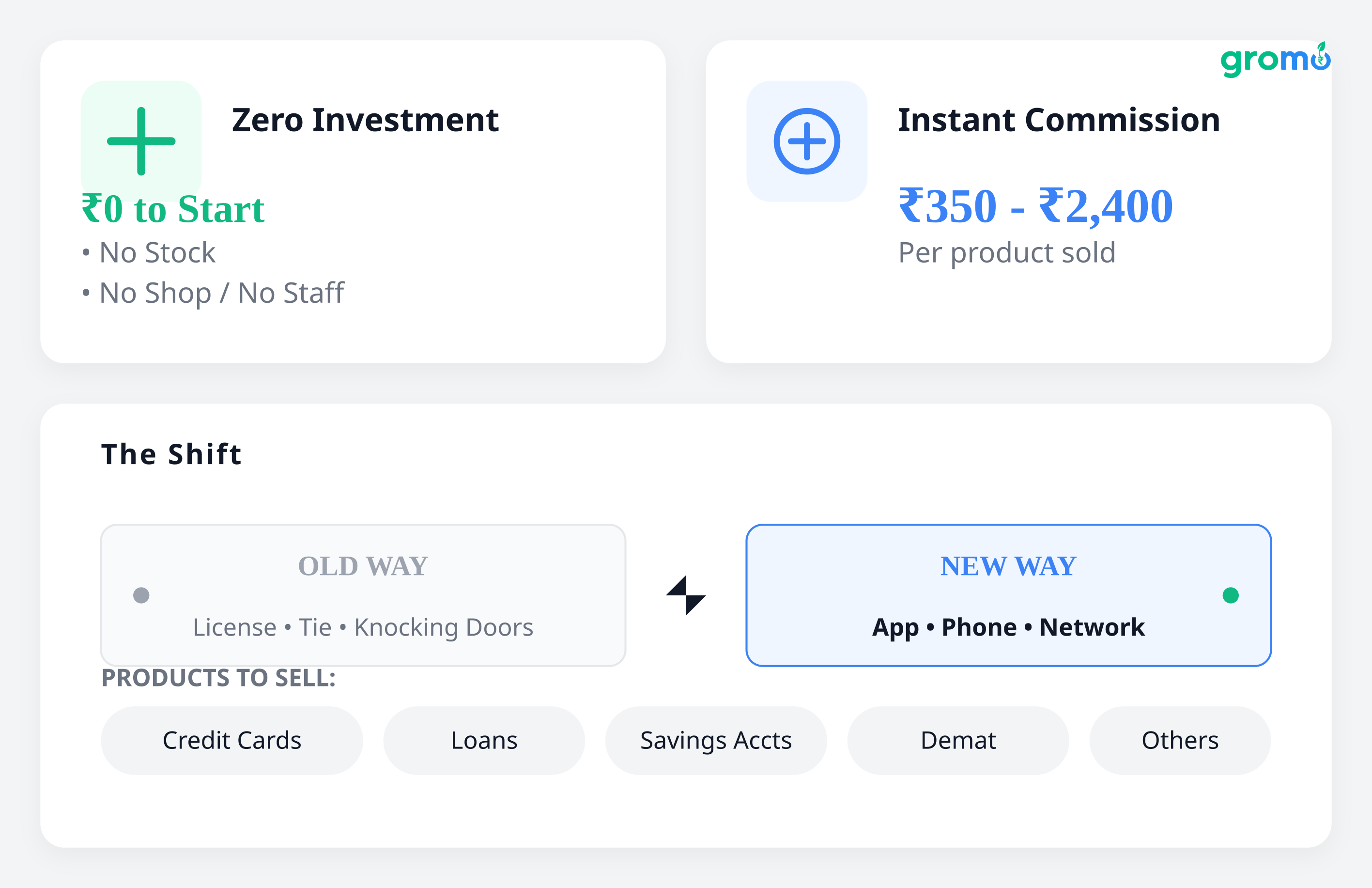Click the NEW WAY heading

pyautogui.click(x=1008, y=566)
